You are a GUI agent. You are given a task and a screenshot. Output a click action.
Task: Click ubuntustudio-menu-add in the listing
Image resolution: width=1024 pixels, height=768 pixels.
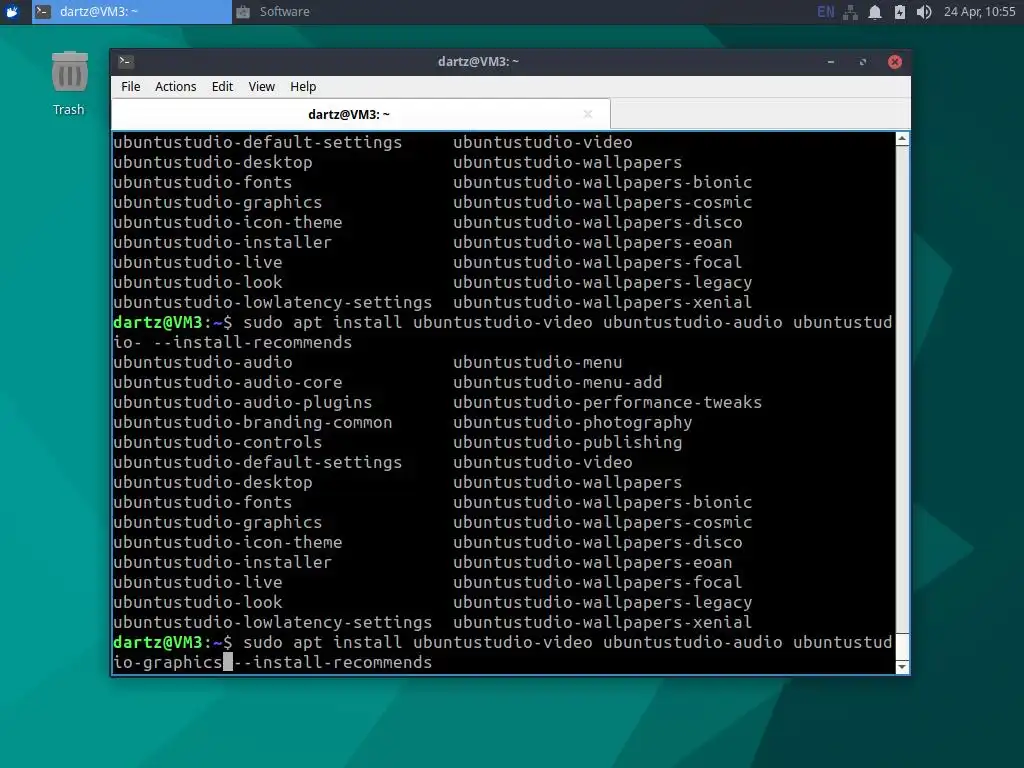558,382
